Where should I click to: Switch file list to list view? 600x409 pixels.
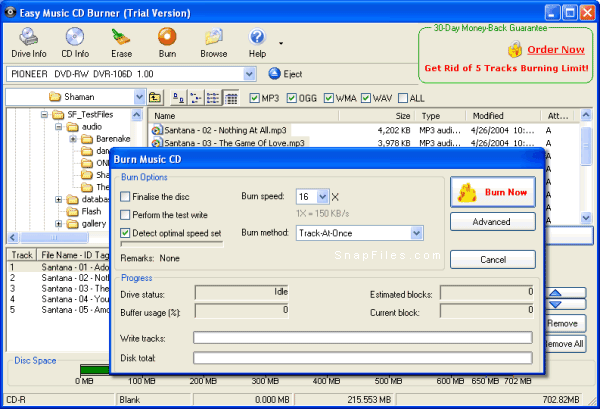click(x=213, y=98)
